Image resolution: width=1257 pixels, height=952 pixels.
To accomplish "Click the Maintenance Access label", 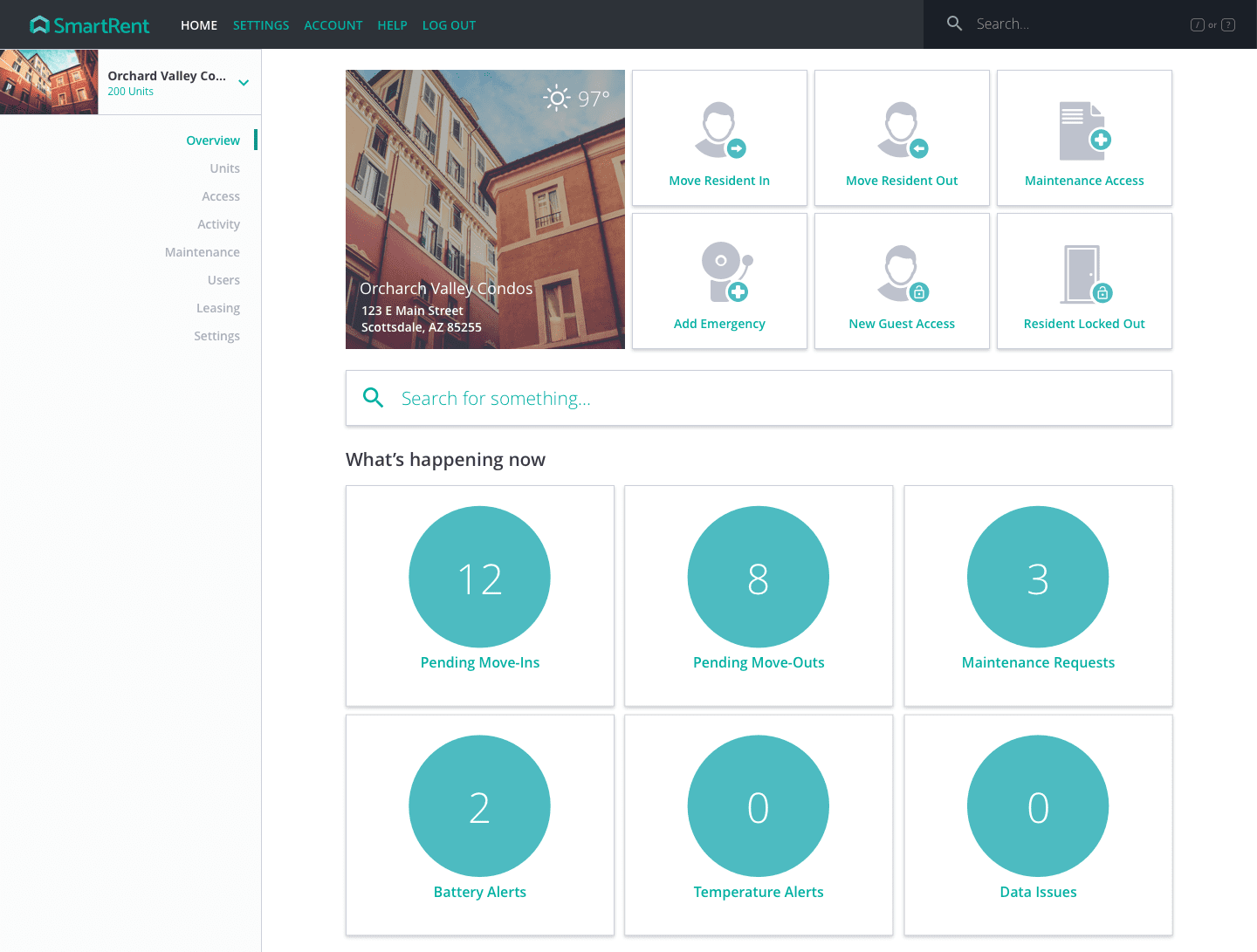I will coord(1084,181).
